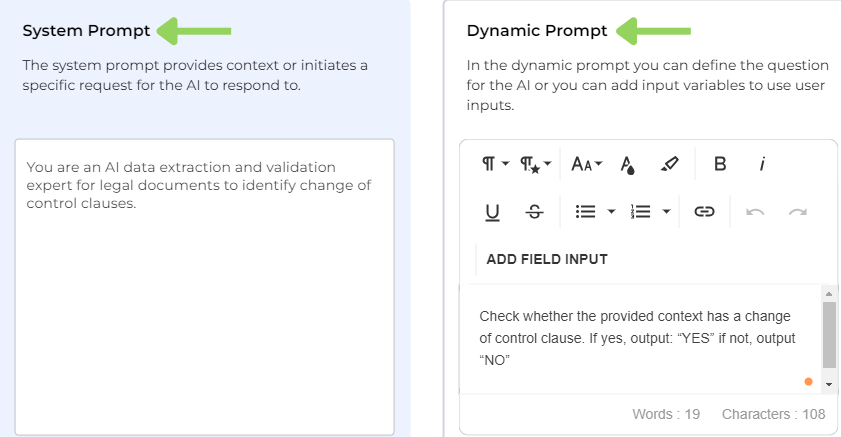Click the paragraph format pilcrow icon
Viewport: 841px width, 437px height.
[490, 164]
